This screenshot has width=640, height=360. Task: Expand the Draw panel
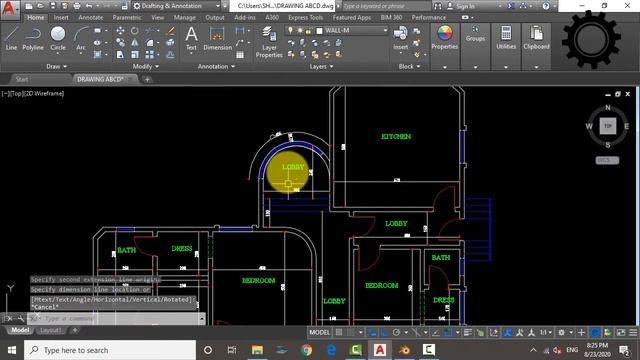click(x=56, y=66)
